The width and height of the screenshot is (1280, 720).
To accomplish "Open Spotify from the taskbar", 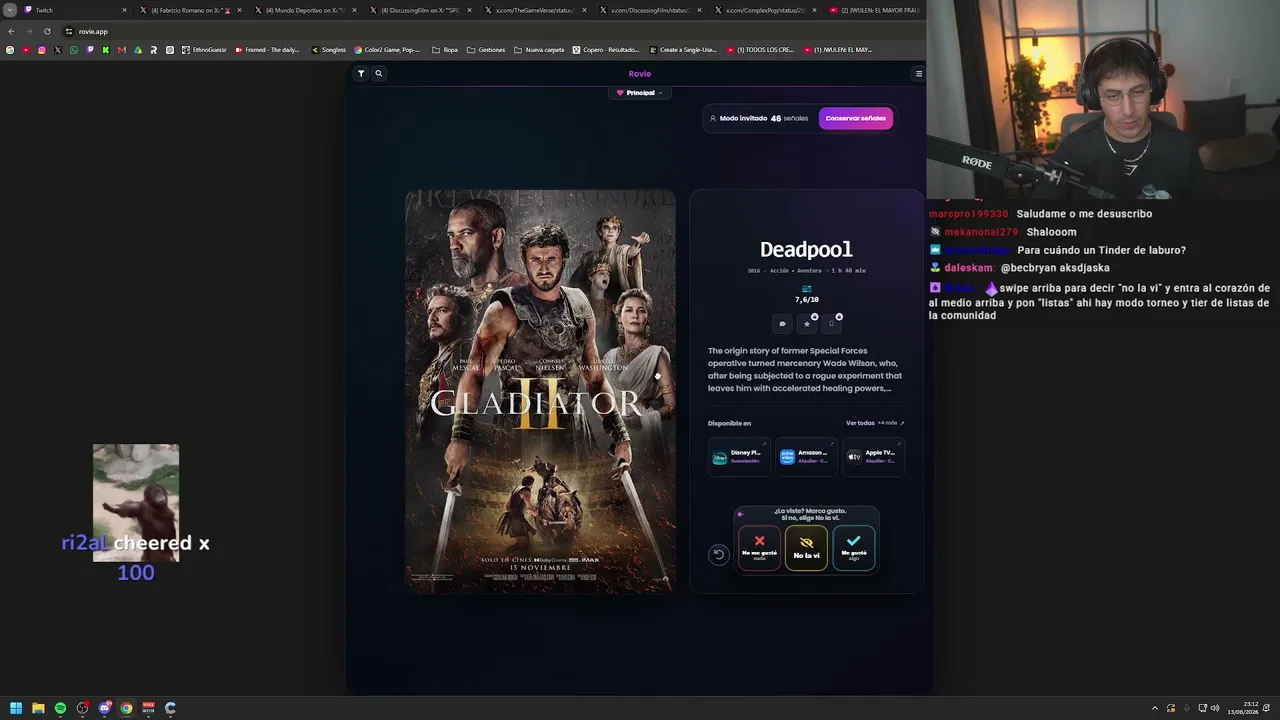I will point(60,708).
